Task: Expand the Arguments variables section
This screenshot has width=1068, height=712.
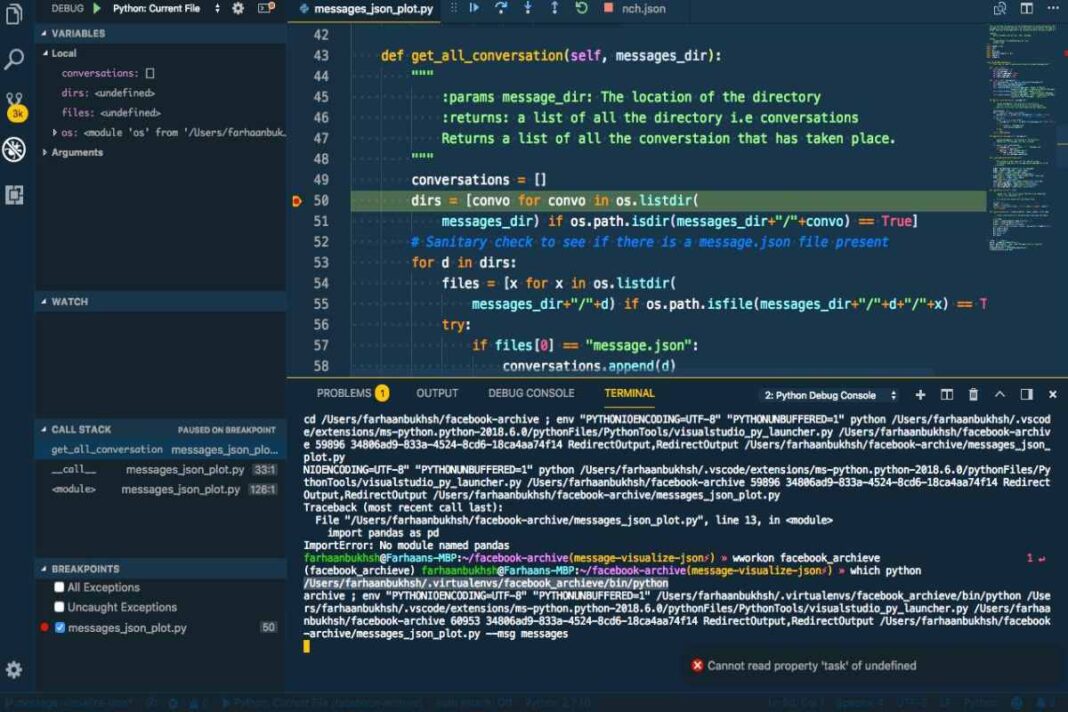Action: click(x=76, y=152)
